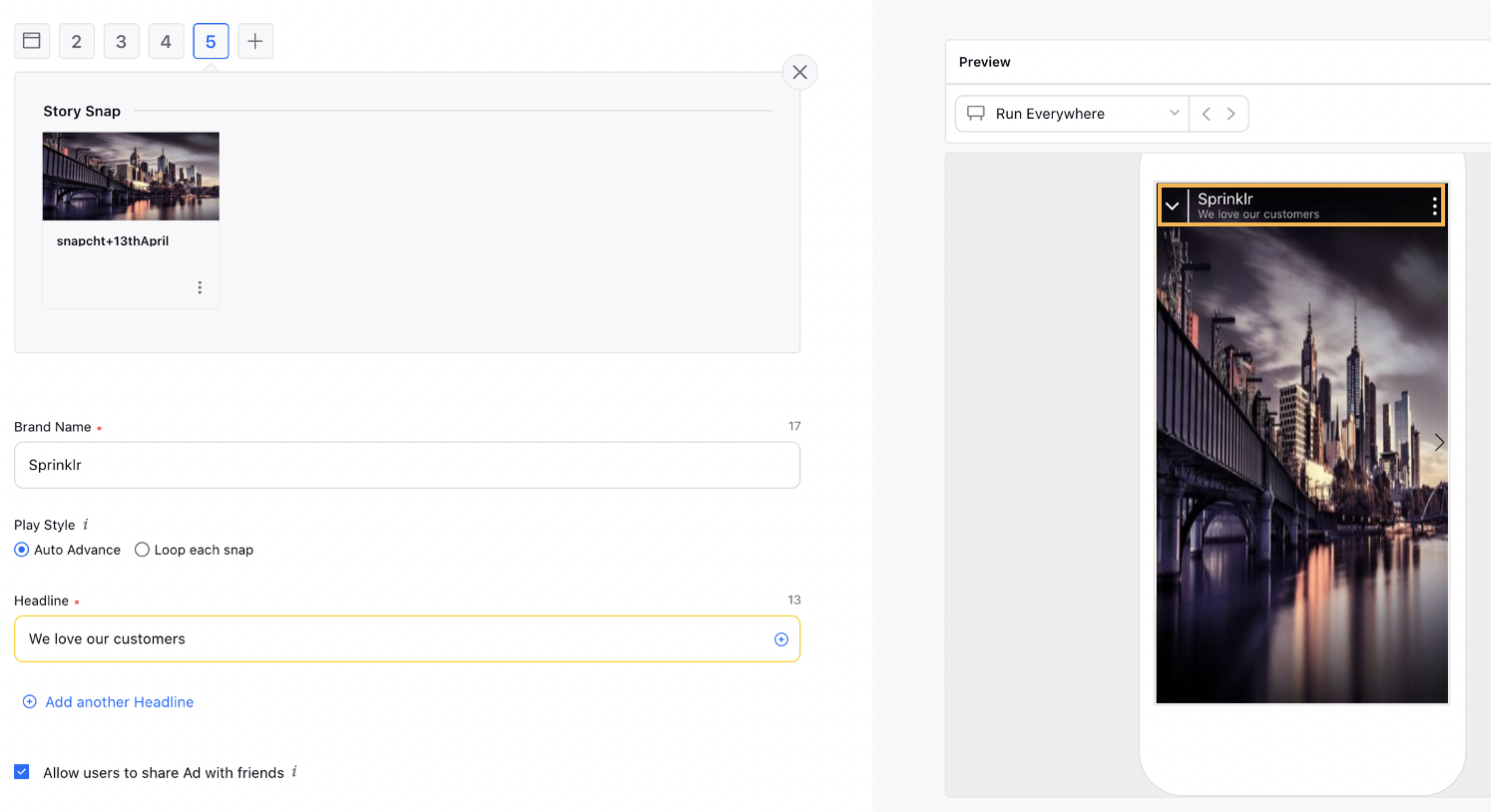
Task: Open the snapcht+13thApril city thumbnail
Action: [131, 177]
